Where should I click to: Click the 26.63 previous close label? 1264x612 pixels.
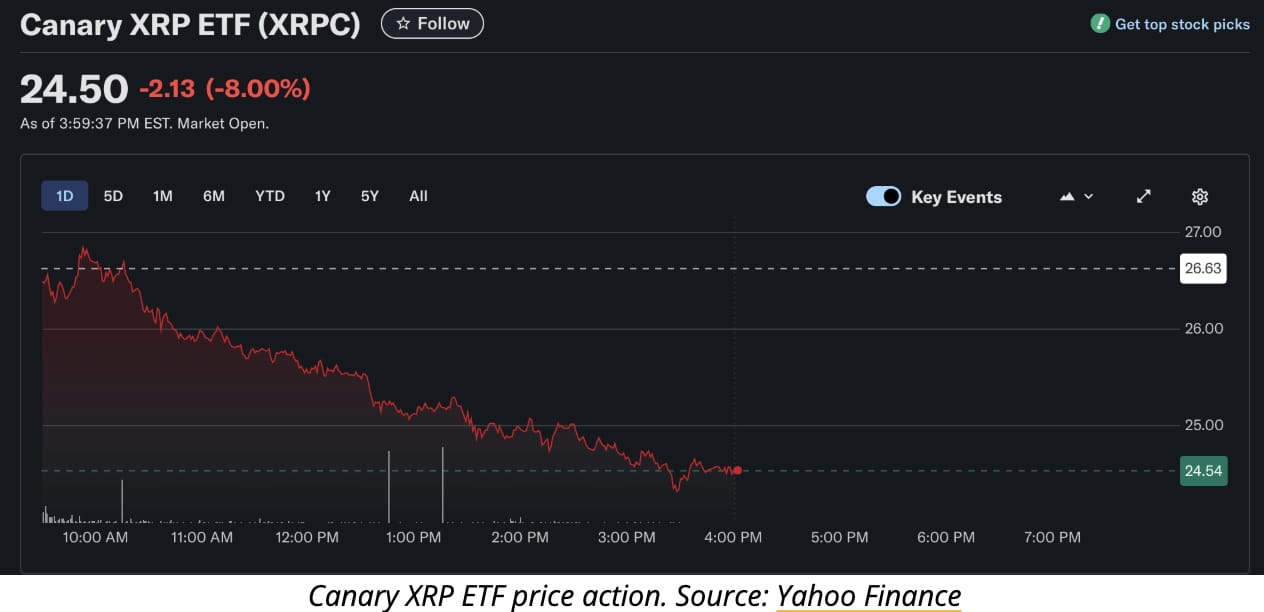(x=1203, y=269)
